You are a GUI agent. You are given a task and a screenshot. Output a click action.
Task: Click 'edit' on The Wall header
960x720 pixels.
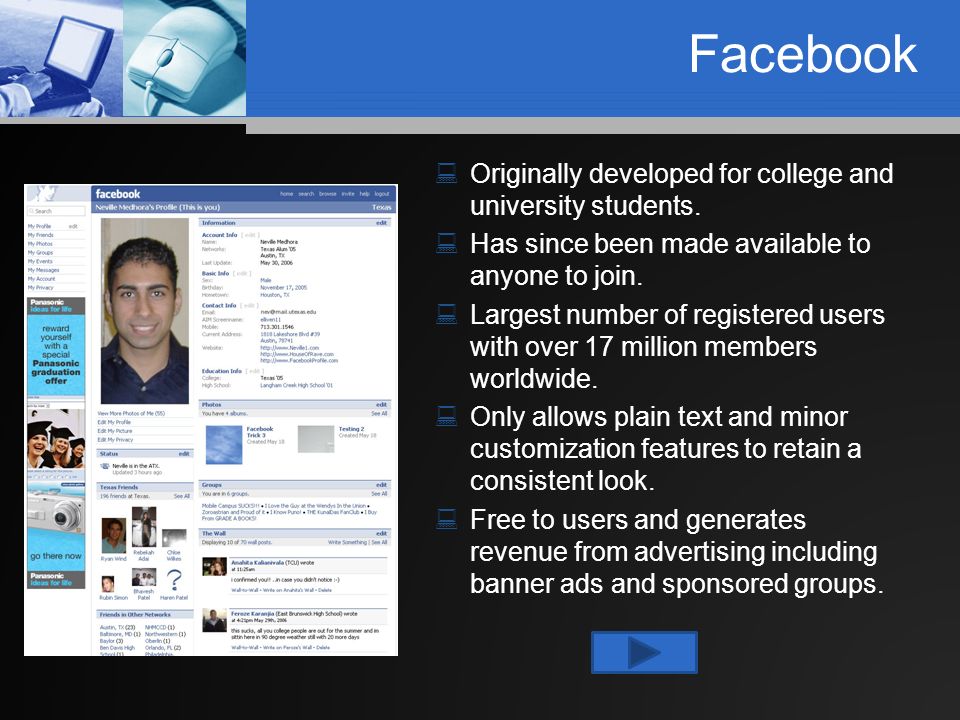[x=381, y=534]
